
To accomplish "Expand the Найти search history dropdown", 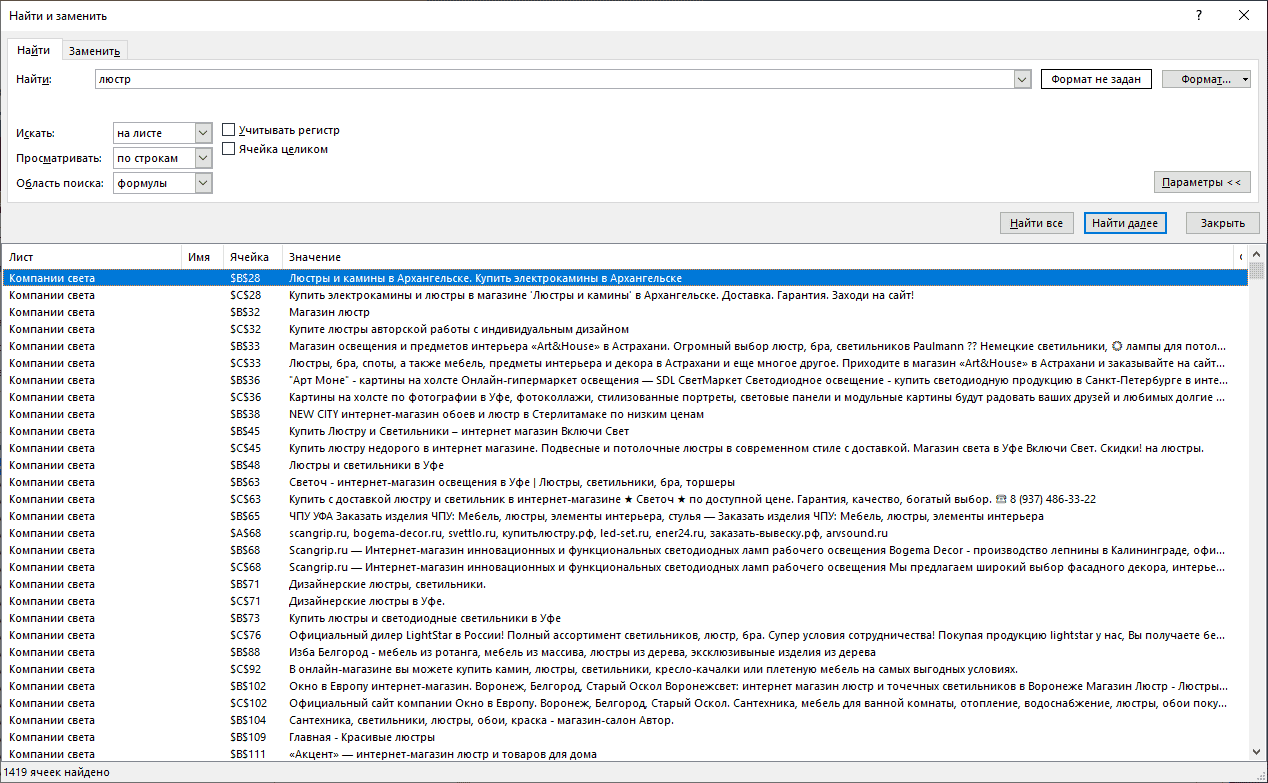I will [x=1022, y=79].
